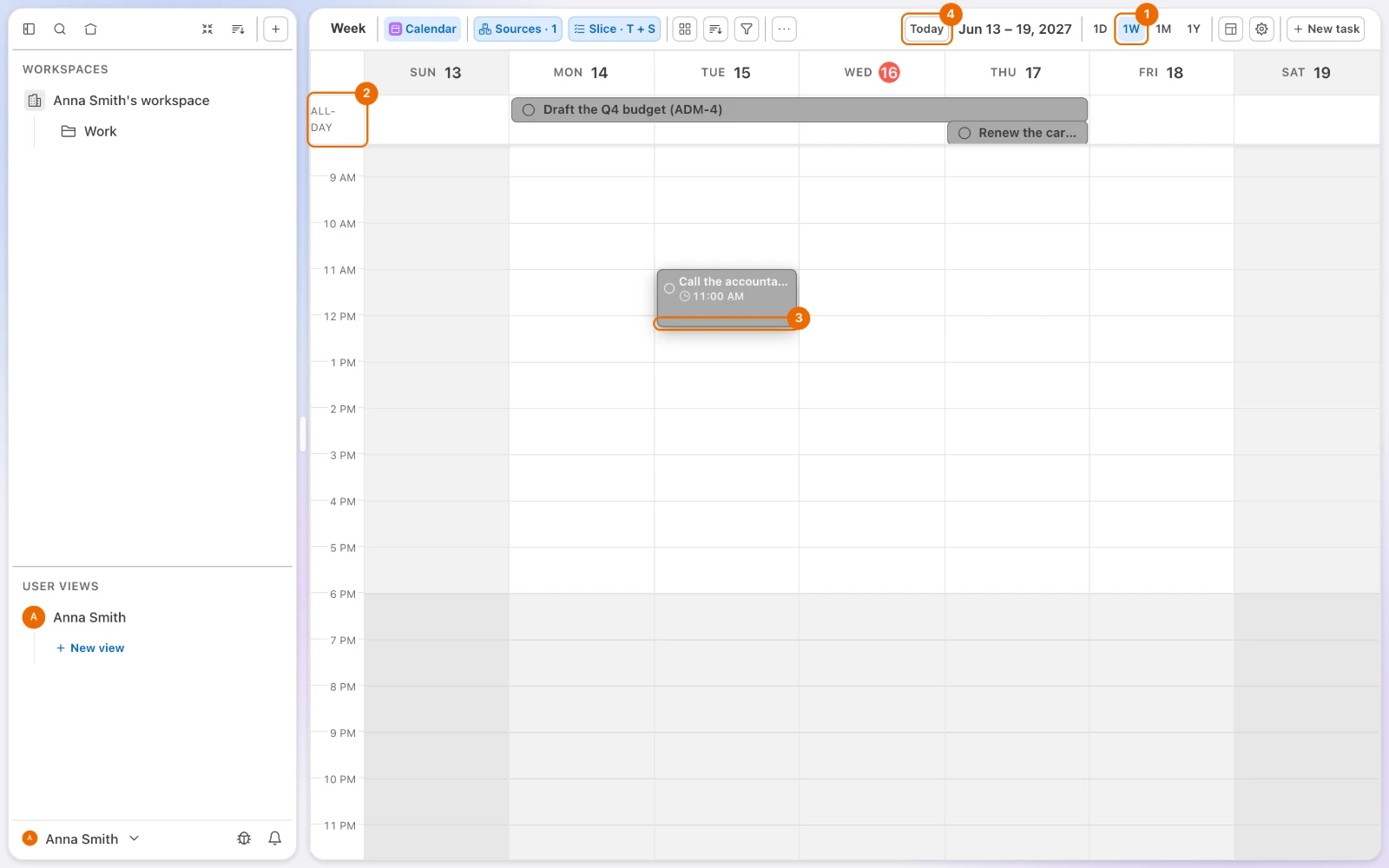Click the sidebar resize handle
This screenshot has height=868, width=1389.
pyautogui.click(x=303, y=434)
